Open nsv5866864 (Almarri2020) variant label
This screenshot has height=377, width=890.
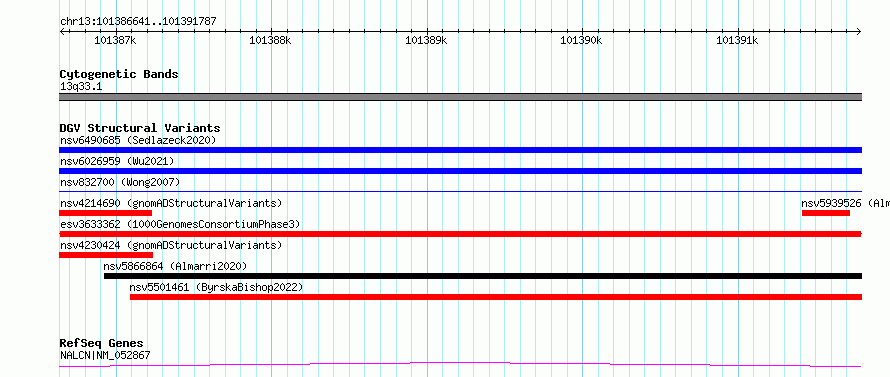(175, 266)
